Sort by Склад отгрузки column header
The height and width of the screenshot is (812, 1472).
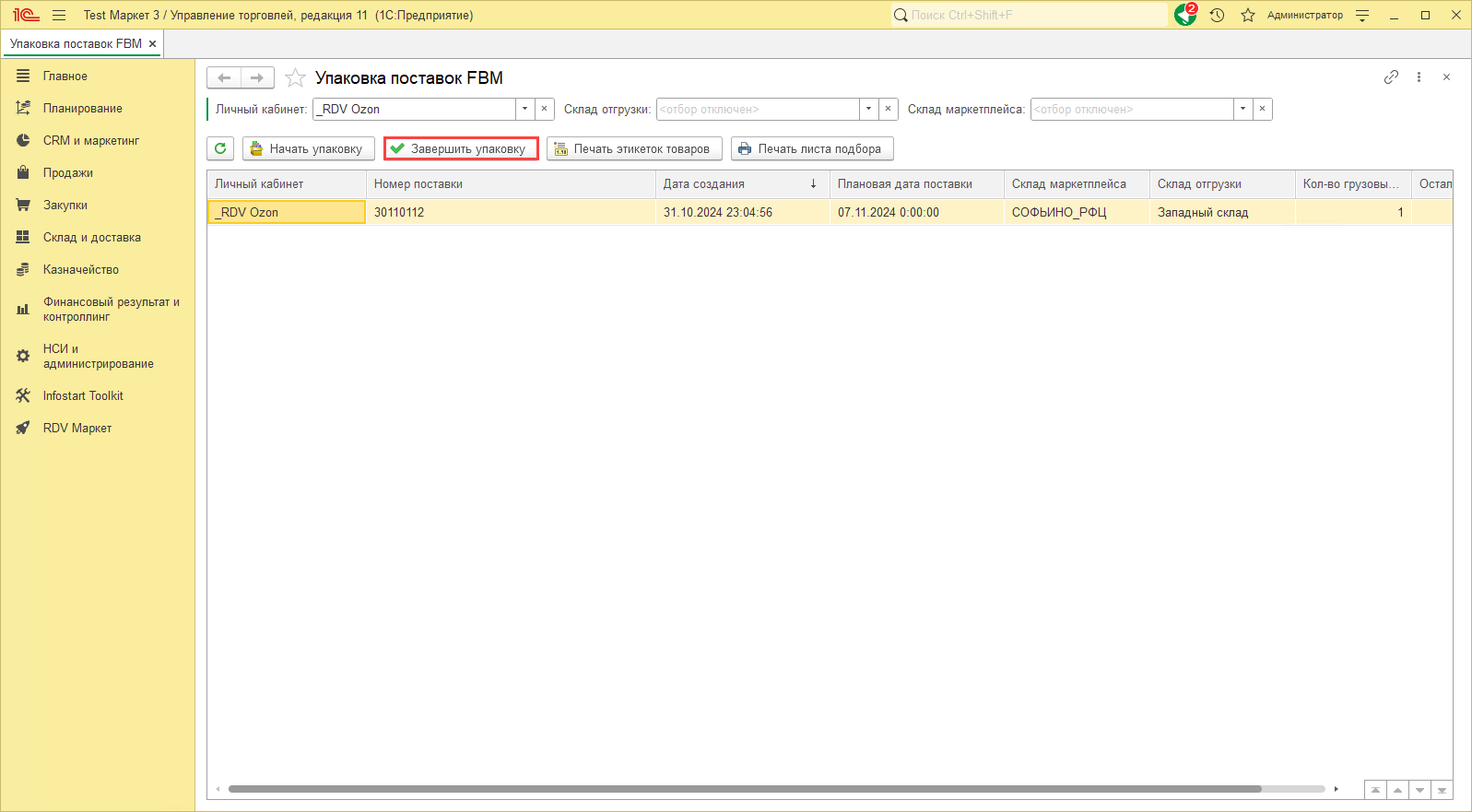click(1222, 184)
